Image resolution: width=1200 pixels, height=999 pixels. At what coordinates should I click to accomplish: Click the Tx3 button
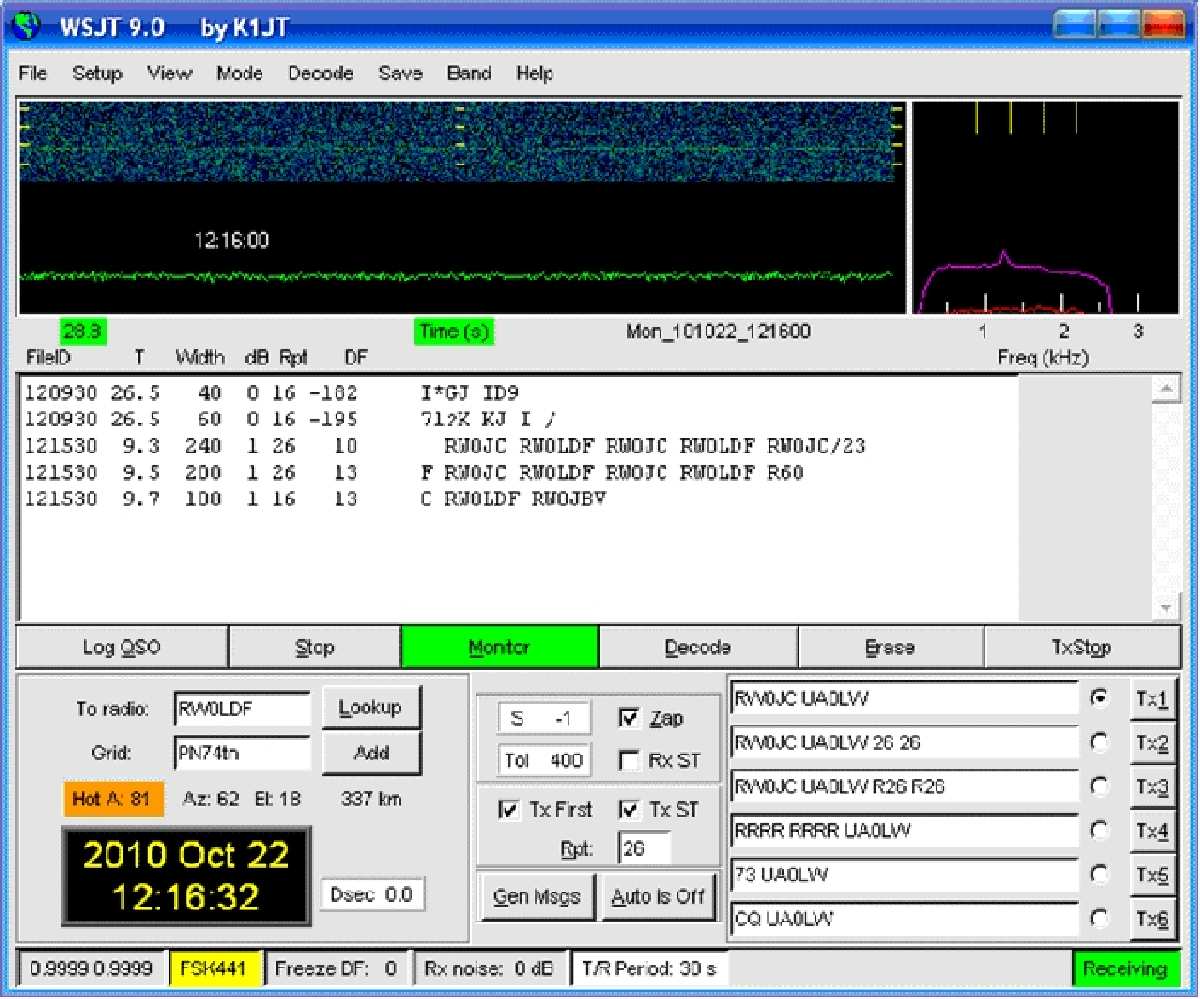[x=1151, y=788]
